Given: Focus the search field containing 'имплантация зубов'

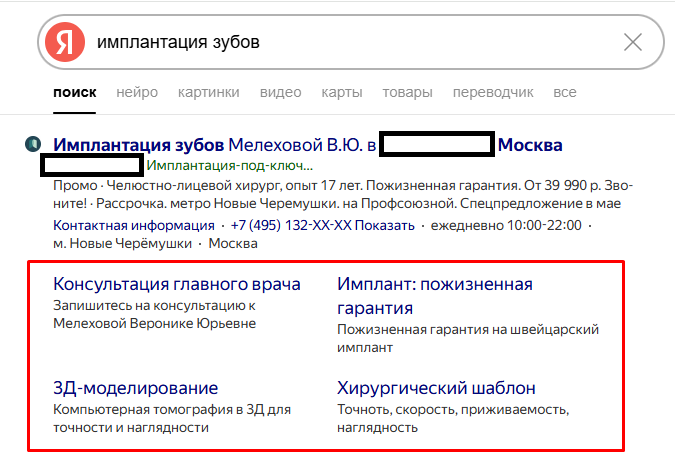Looking at the screenshot, I should 351,42.
